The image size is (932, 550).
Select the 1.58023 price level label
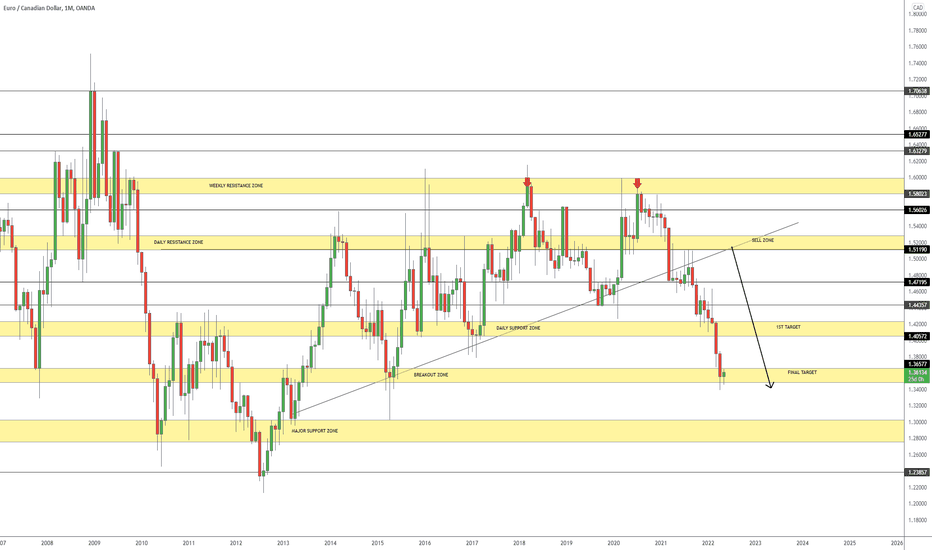tap(917, 194)
